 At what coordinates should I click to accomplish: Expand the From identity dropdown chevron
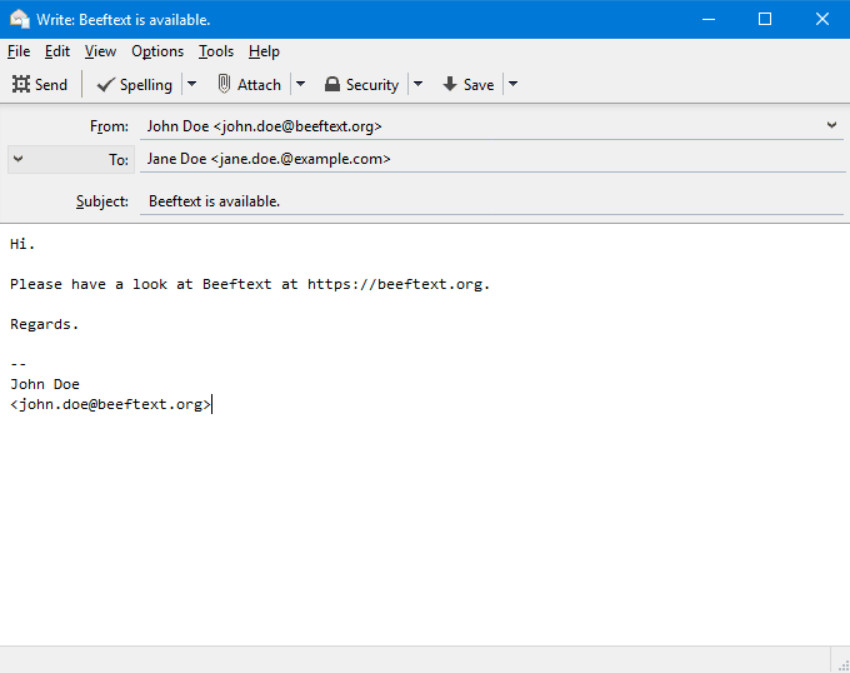click(x=832, y=125)
